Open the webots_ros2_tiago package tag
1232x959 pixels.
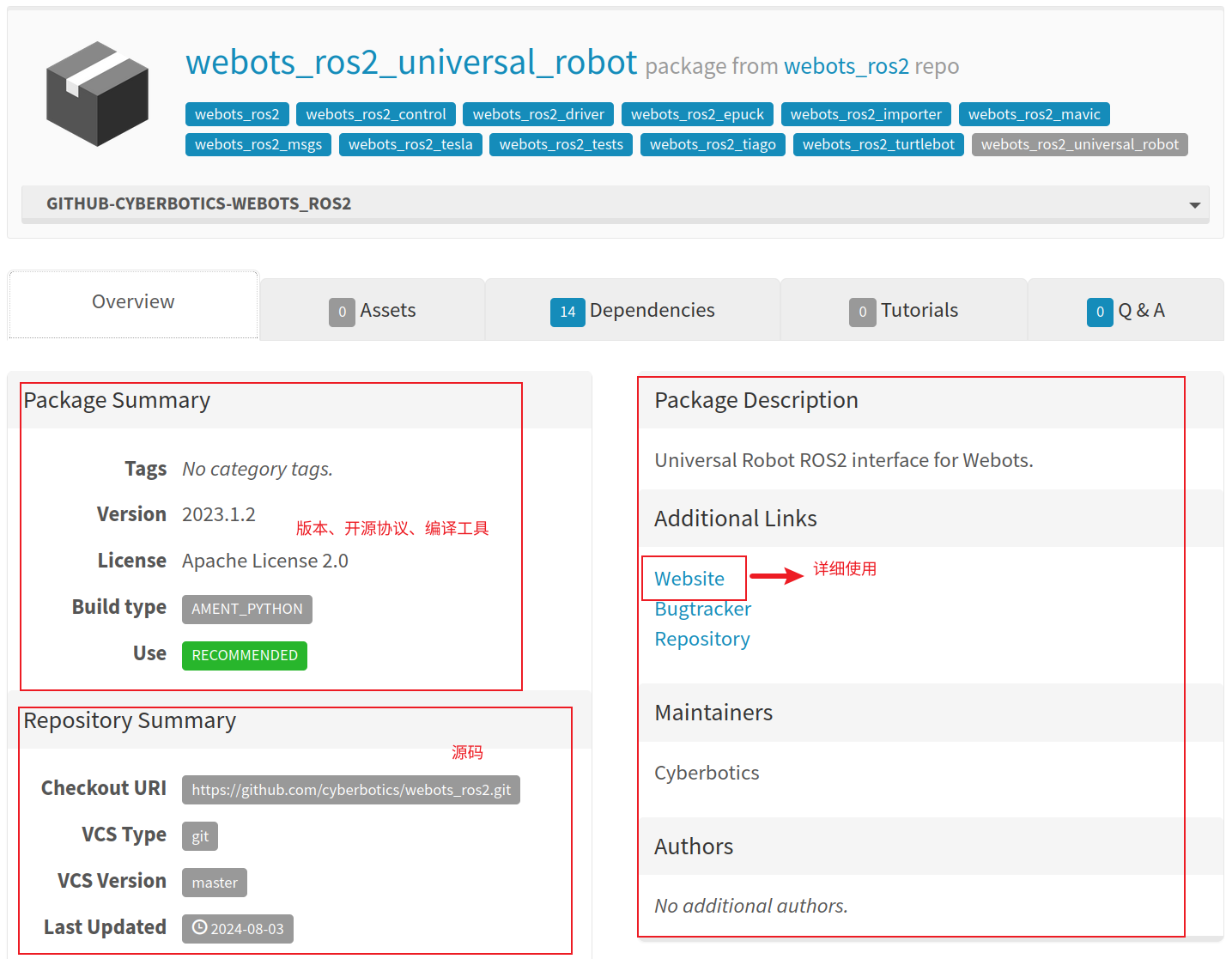click(713, 144)
